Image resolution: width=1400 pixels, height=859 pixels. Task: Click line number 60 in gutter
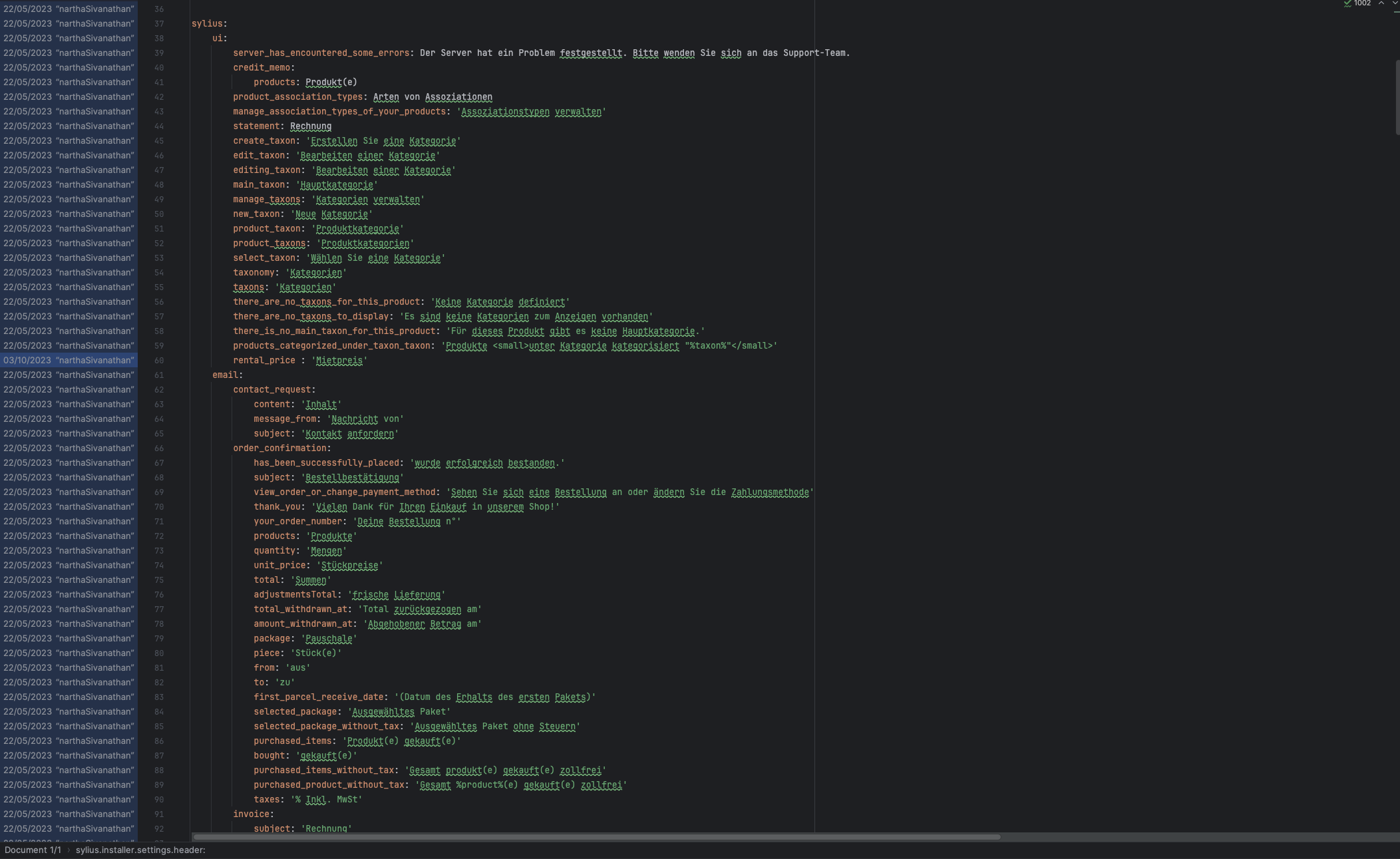coord(159,360)
